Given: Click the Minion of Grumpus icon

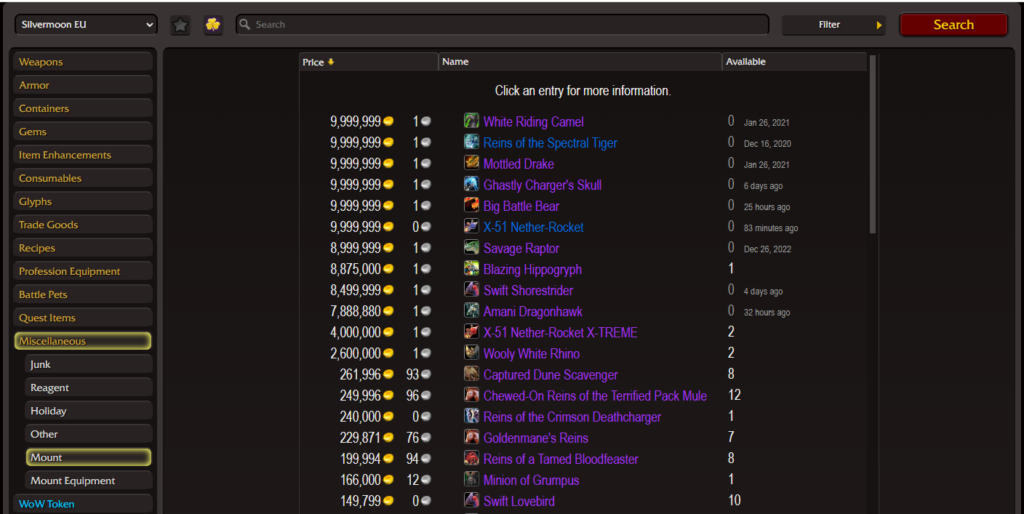Looking at the screenshot, I should pyautogui.click(x=472, y=479).
